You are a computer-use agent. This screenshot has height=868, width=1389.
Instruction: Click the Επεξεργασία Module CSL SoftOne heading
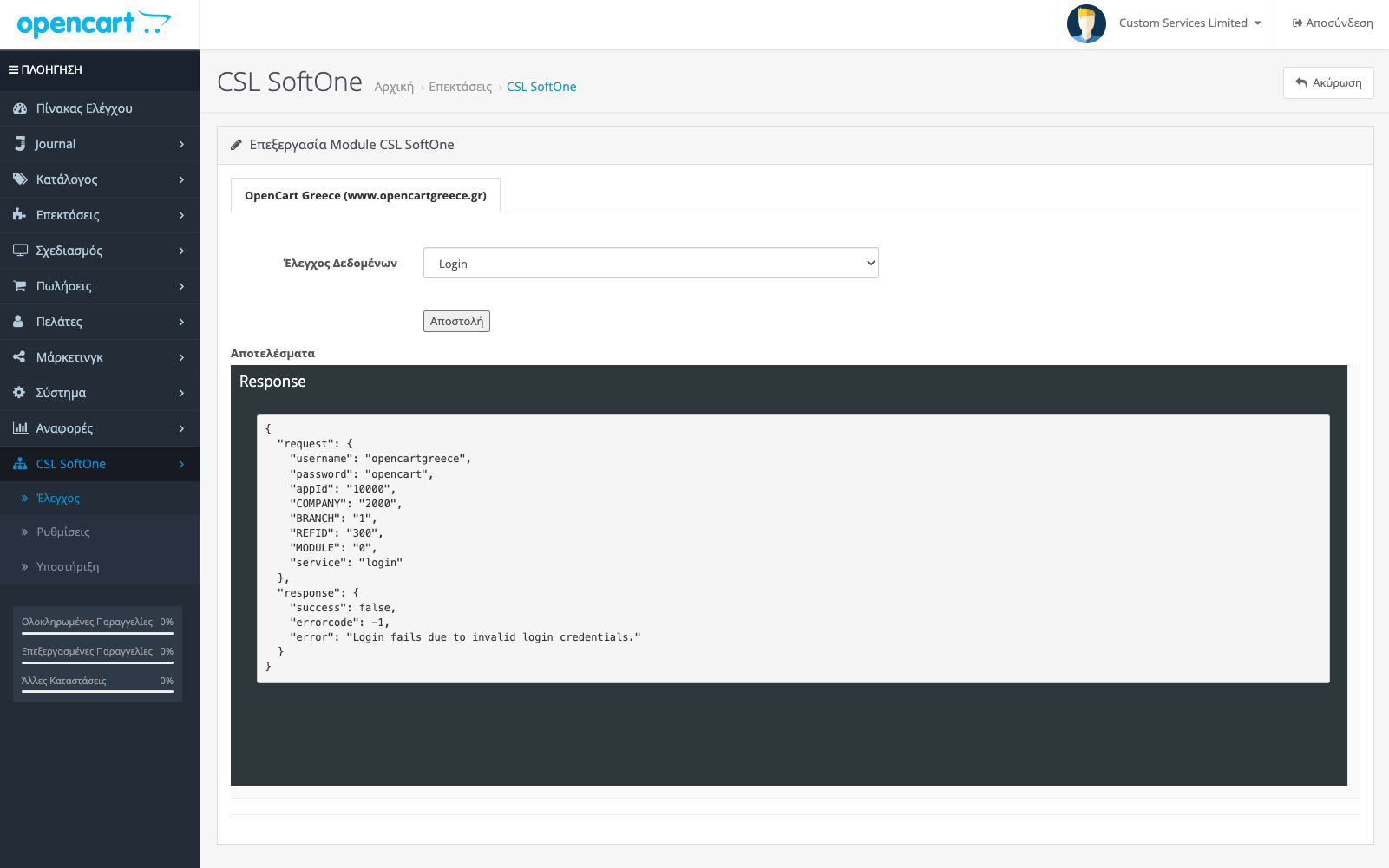351,145
